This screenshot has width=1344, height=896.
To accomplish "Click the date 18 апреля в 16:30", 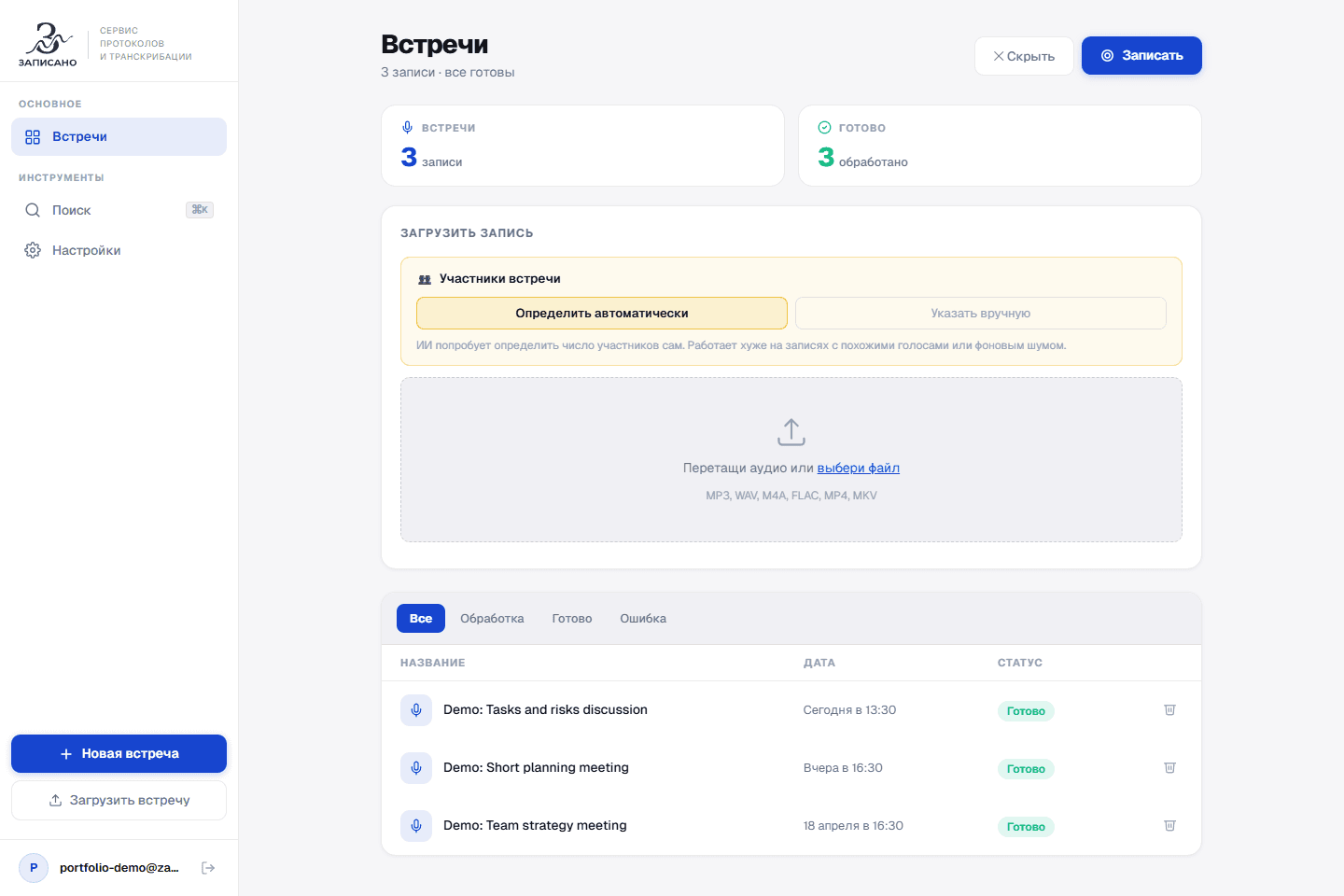I will point(853,826).
